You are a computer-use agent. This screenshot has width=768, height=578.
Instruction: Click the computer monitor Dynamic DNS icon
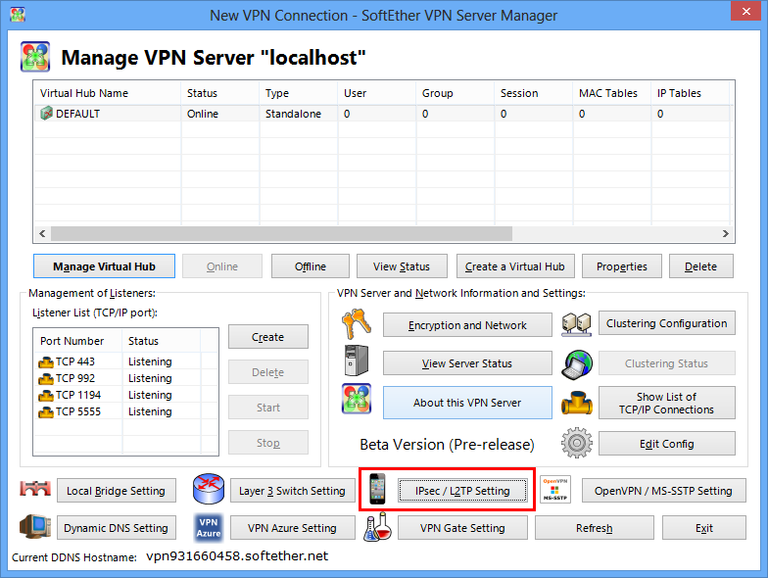pos(35,527)
